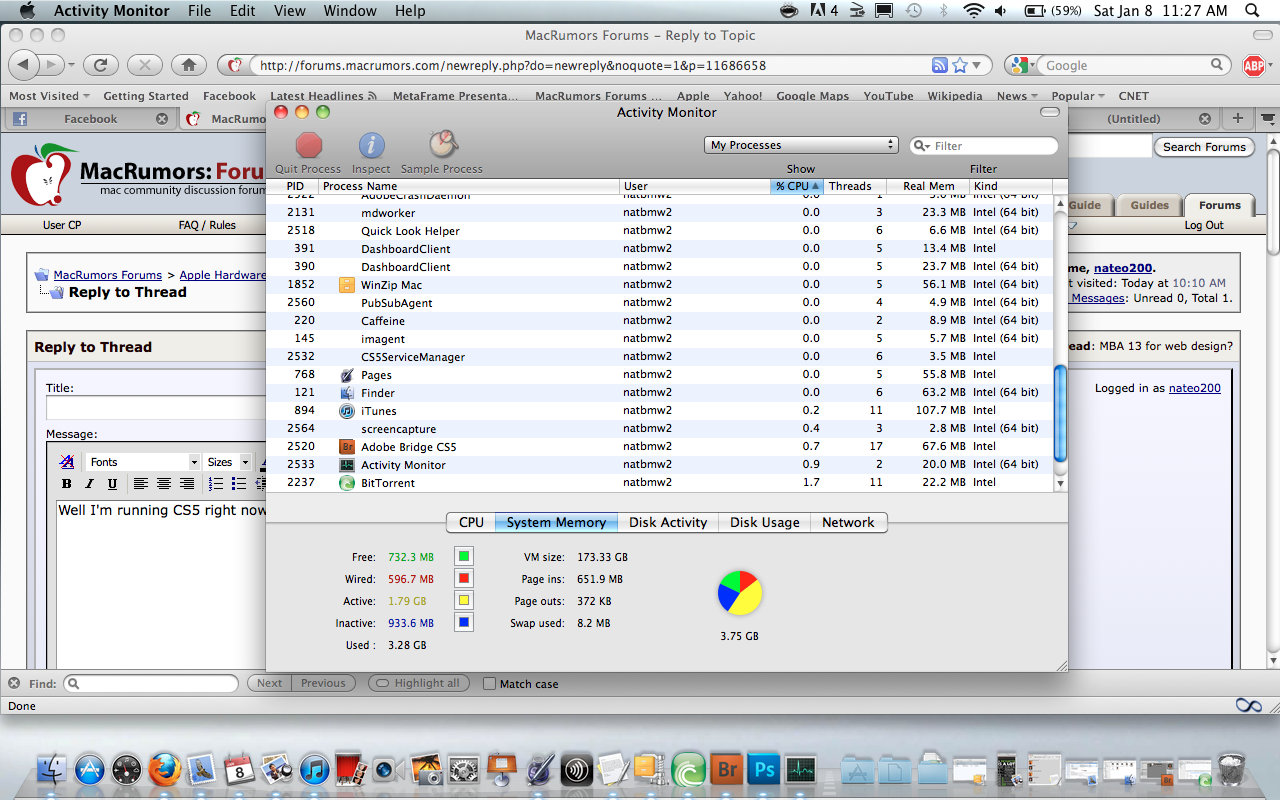
Task: Open the Window menu
Action: pyautogui.click(x=350, y=11)
